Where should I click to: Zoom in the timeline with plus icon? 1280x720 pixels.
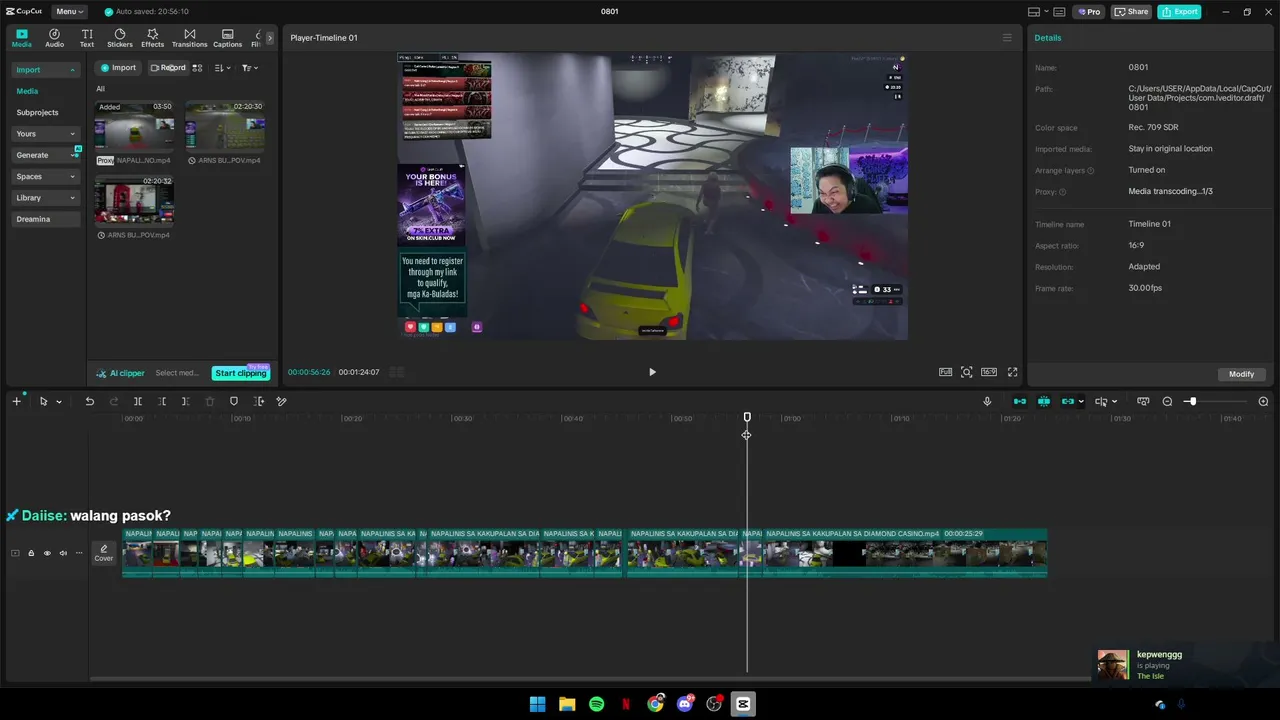pos(1263,401)
